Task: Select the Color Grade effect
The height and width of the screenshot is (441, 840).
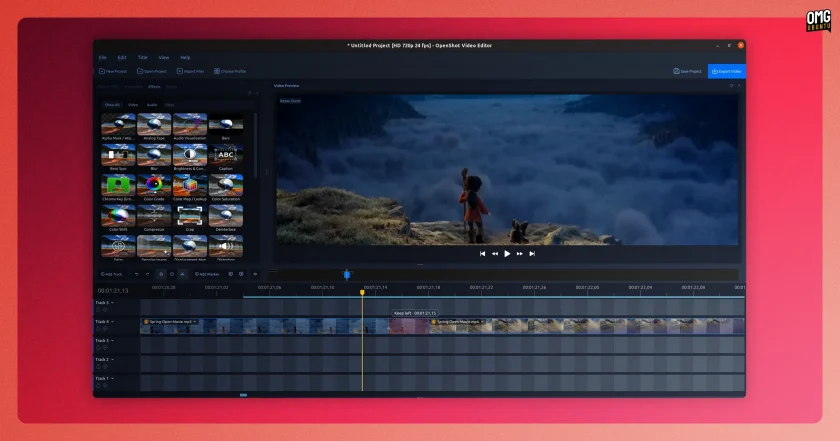Action: point(154,185)
